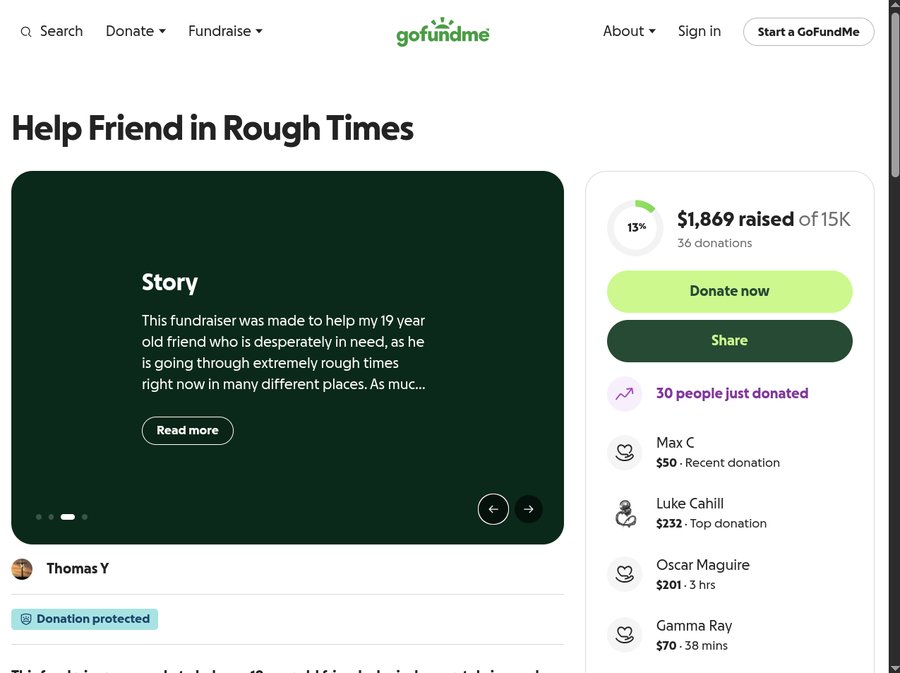Open the Fundraise dropdown menu
Image resolution: width=900 pixels, height=673 pixels.
[225, 31]
